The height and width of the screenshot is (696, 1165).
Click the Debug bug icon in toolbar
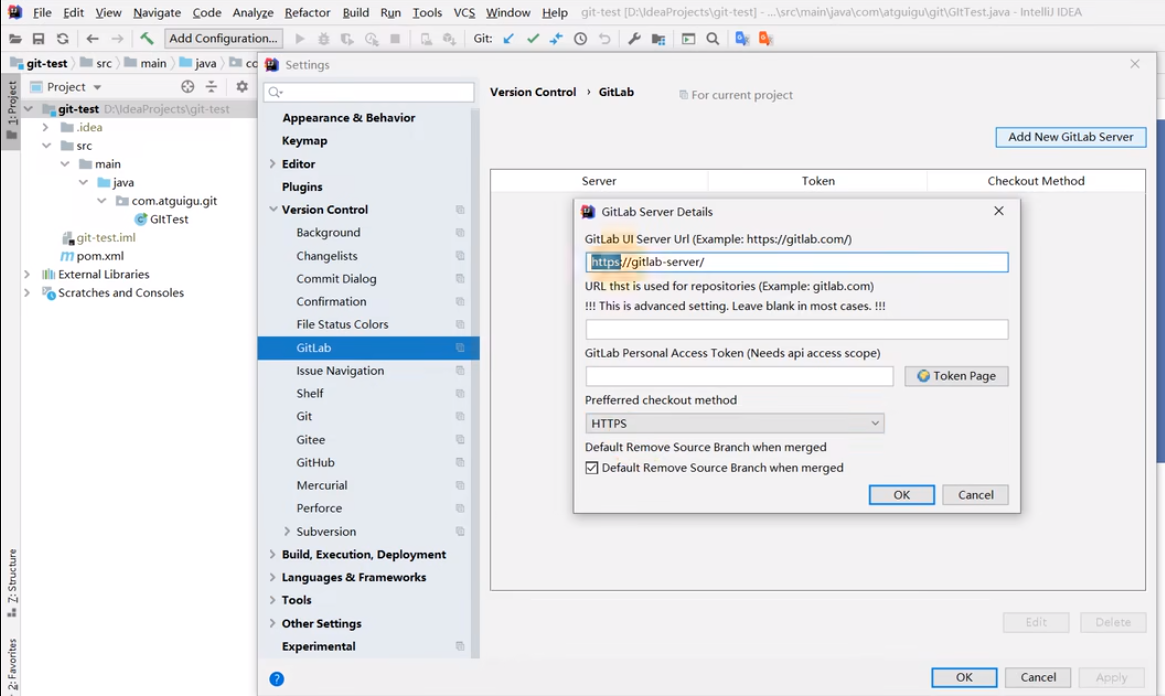click(x=324, y=39)
